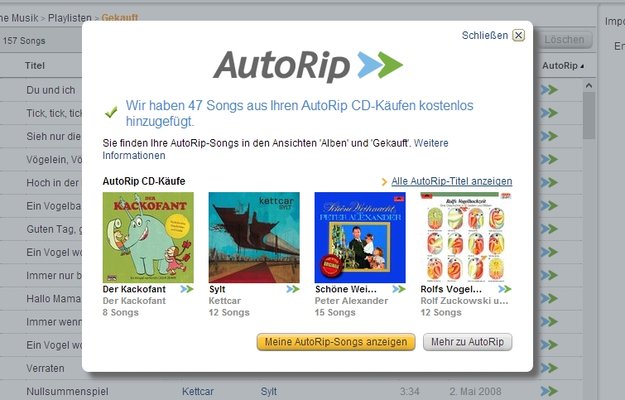
Task: Click AutoRip icon in Du und ich row
Action: [549, 90]
